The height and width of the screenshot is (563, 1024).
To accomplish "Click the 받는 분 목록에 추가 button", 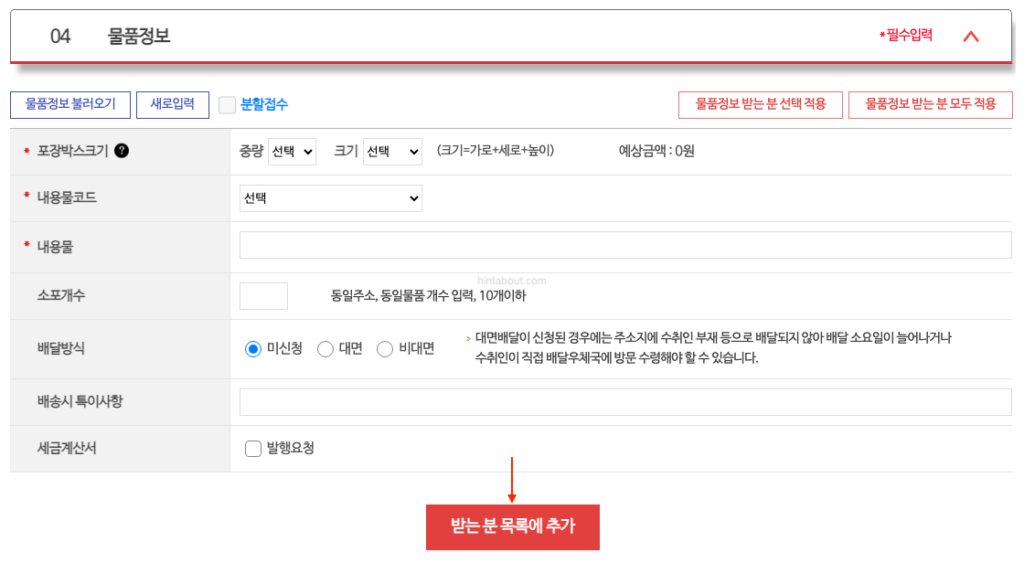I will pos(513,526).
